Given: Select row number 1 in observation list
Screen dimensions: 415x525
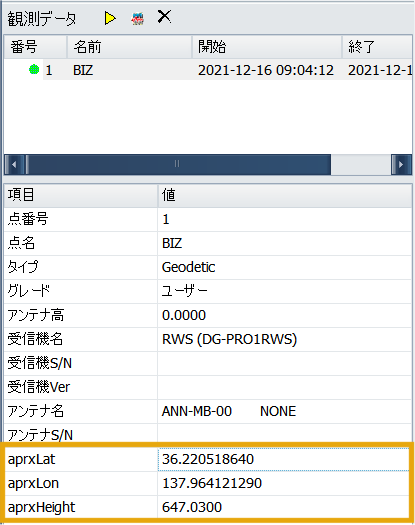Looking at the screenshot, I should 49,70.
